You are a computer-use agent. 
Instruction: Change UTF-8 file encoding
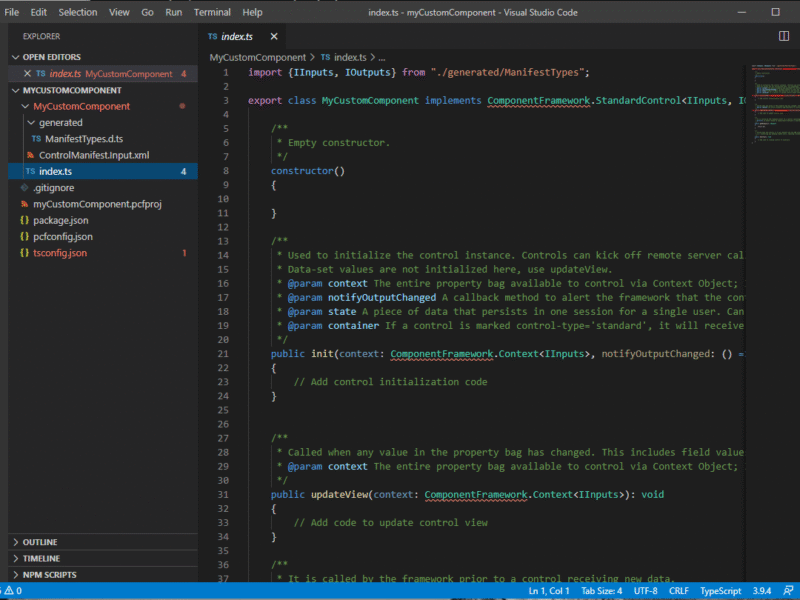(x=645, y=591)
